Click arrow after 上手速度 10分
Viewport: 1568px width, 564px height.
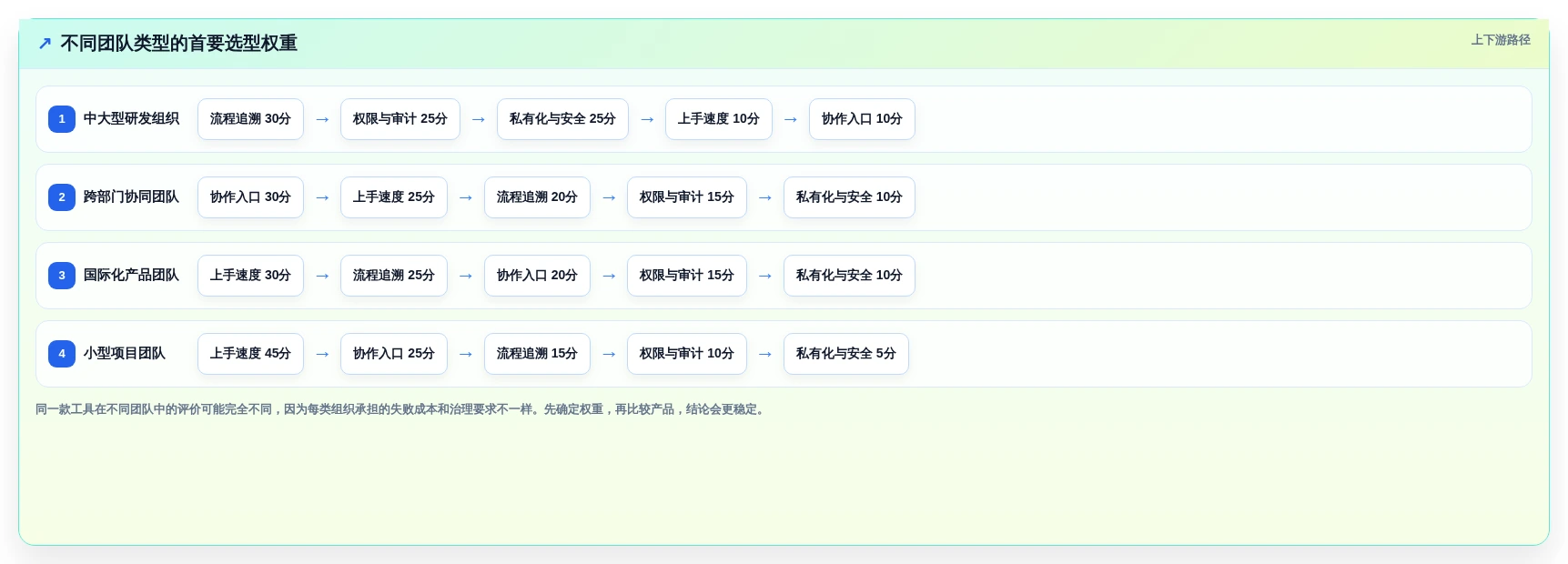[x=791, y=119]
